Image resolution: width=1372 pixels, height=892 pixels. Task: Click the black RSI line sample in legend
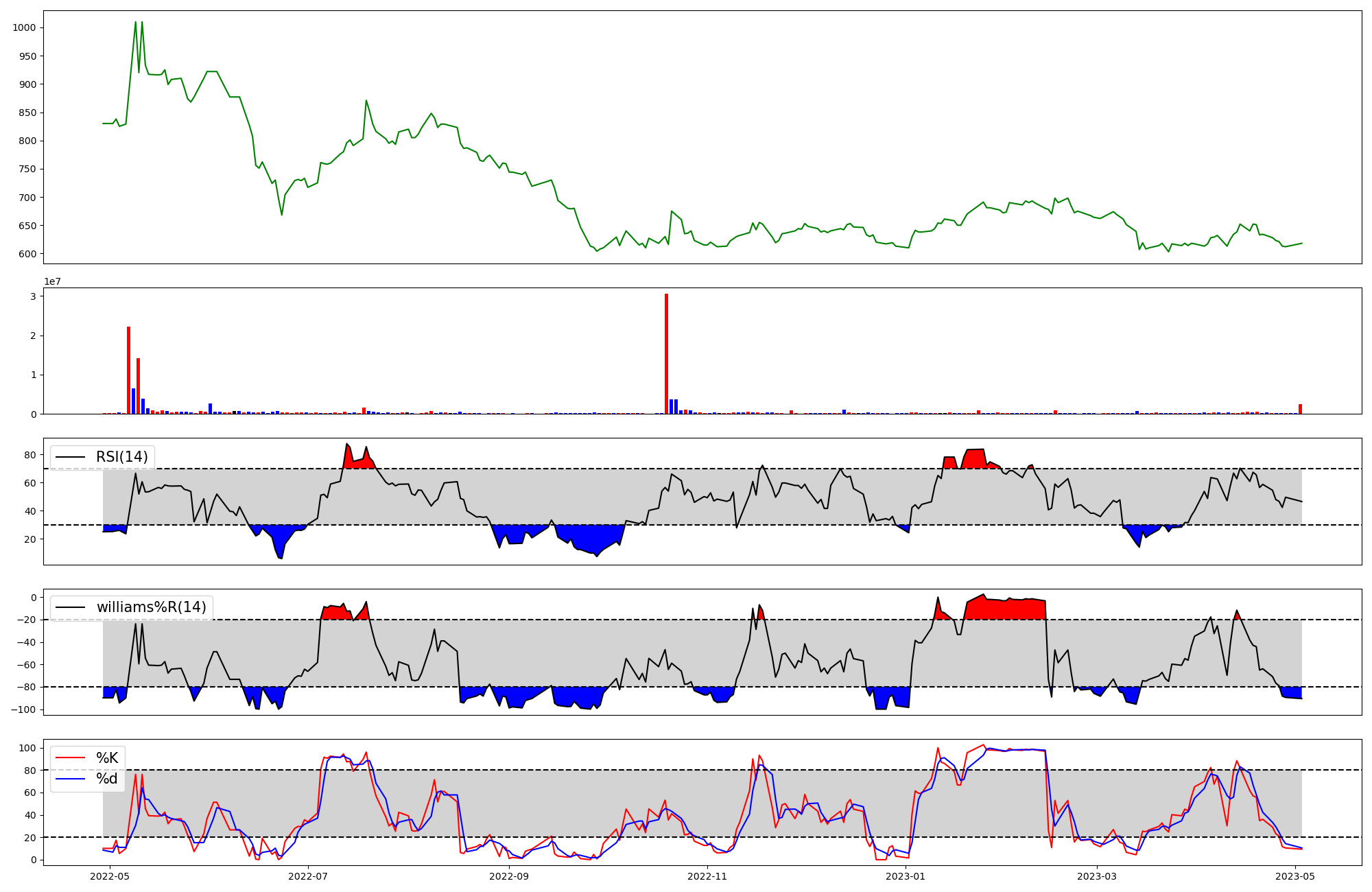click(x=70, y=457)
